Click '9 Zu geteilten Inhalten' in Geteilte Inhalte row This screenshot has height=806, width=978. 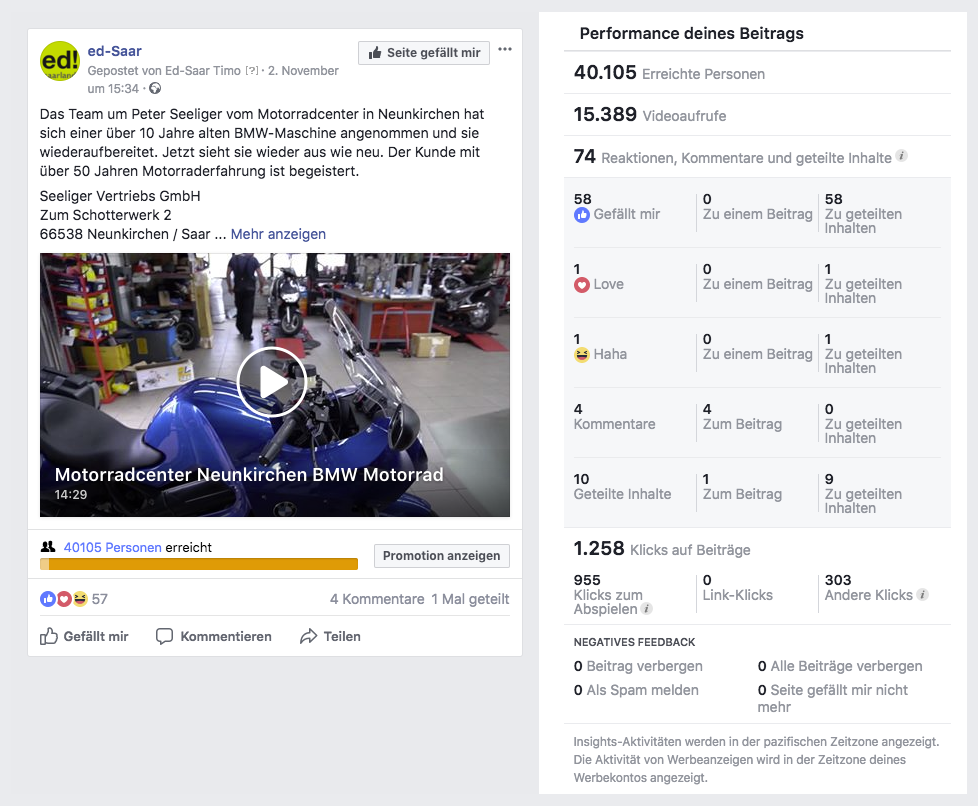[x=863, y=493]
